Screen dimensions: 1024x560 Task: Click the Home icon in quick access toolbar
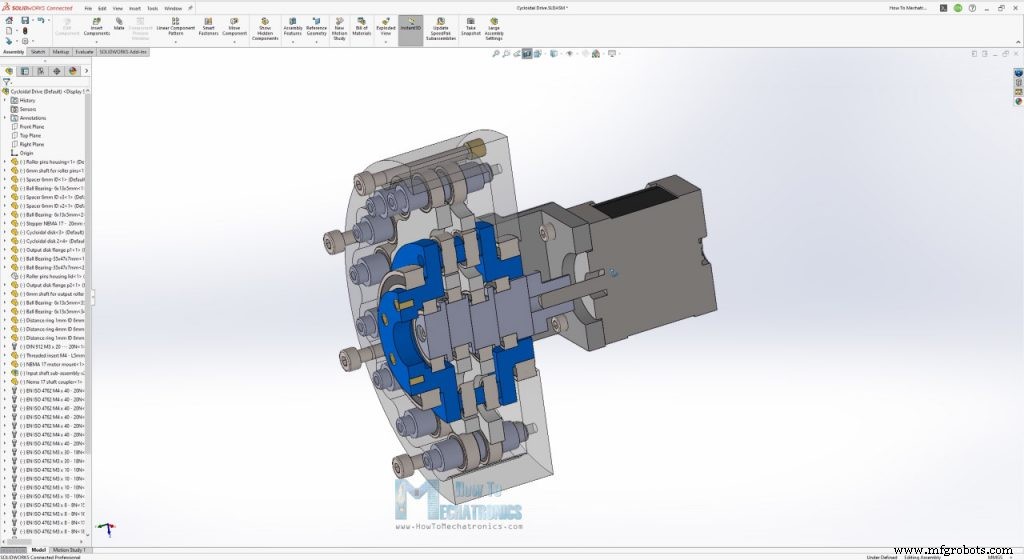pos(8,20)
